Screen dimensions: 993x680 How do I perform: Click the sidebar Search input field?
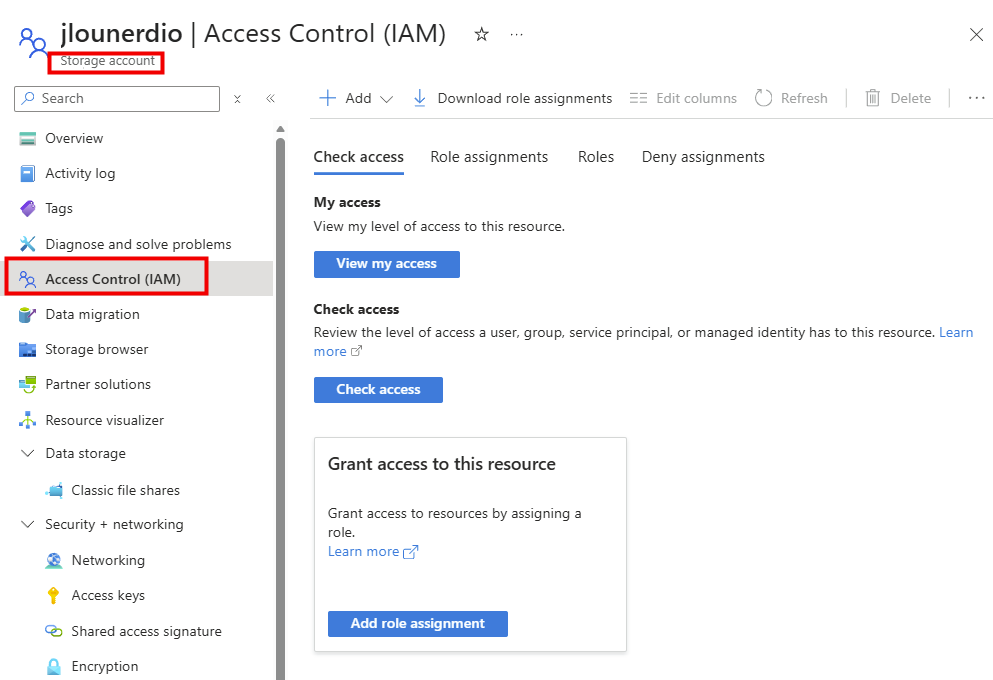coord(117,99)
